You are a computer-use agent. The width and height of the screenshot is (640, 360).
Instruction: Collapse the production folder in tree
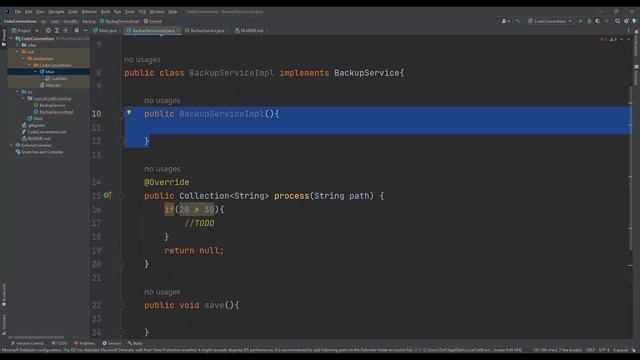click(23, 58)
